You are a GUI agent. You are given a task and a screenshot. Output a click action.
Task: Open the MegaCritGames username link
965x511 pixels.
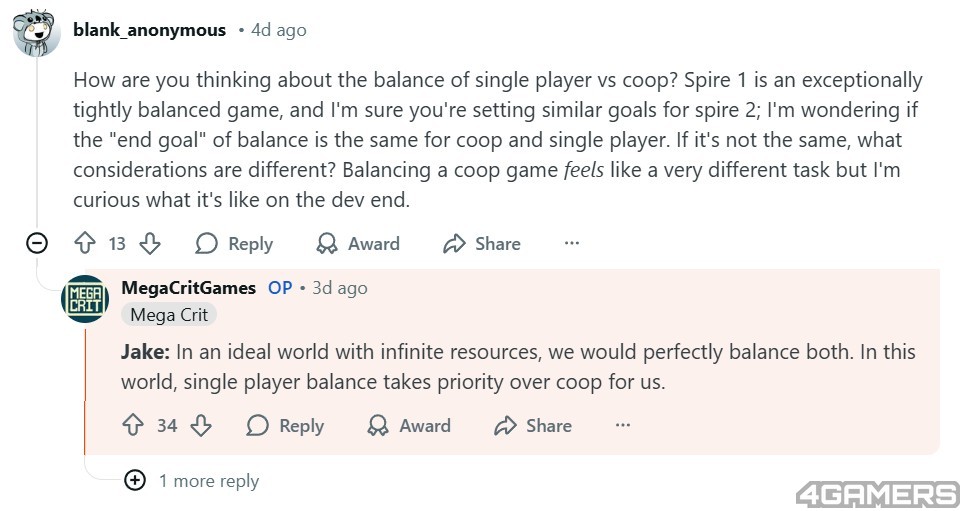(188, 288)
